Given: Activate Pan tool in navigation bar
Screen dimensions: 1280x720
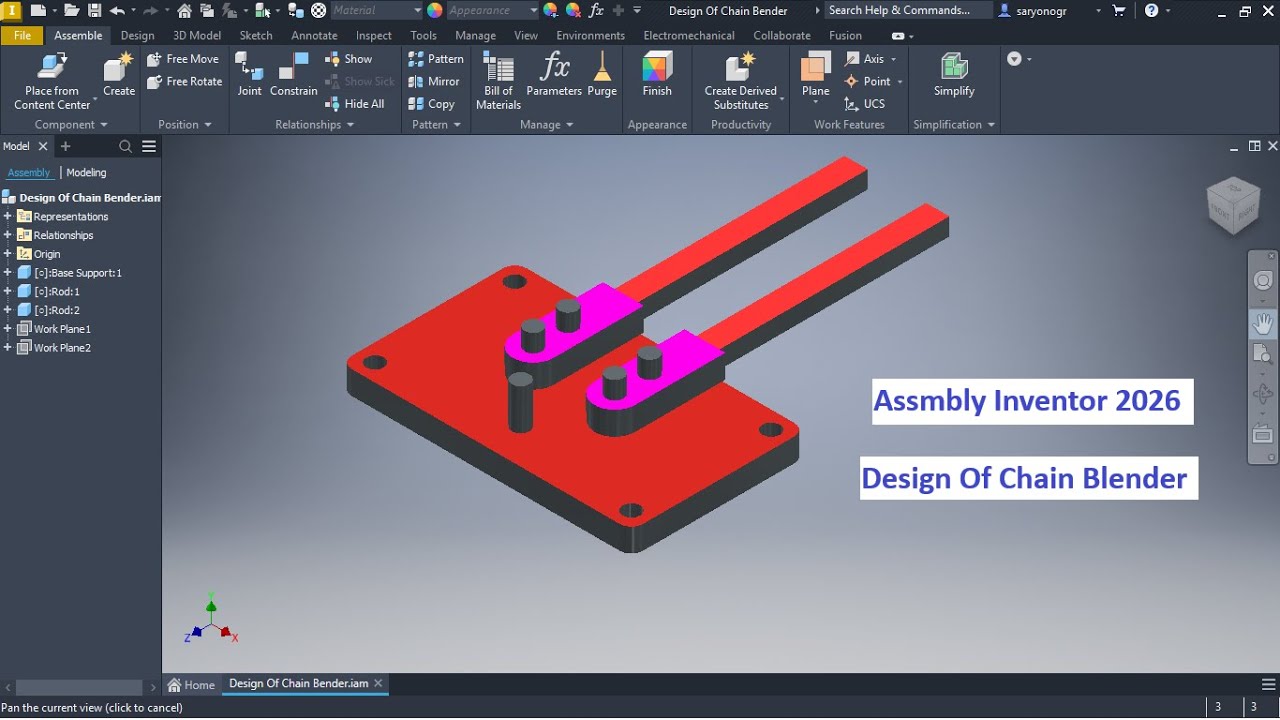Looking at the screenshot, I should point(1263,324).
